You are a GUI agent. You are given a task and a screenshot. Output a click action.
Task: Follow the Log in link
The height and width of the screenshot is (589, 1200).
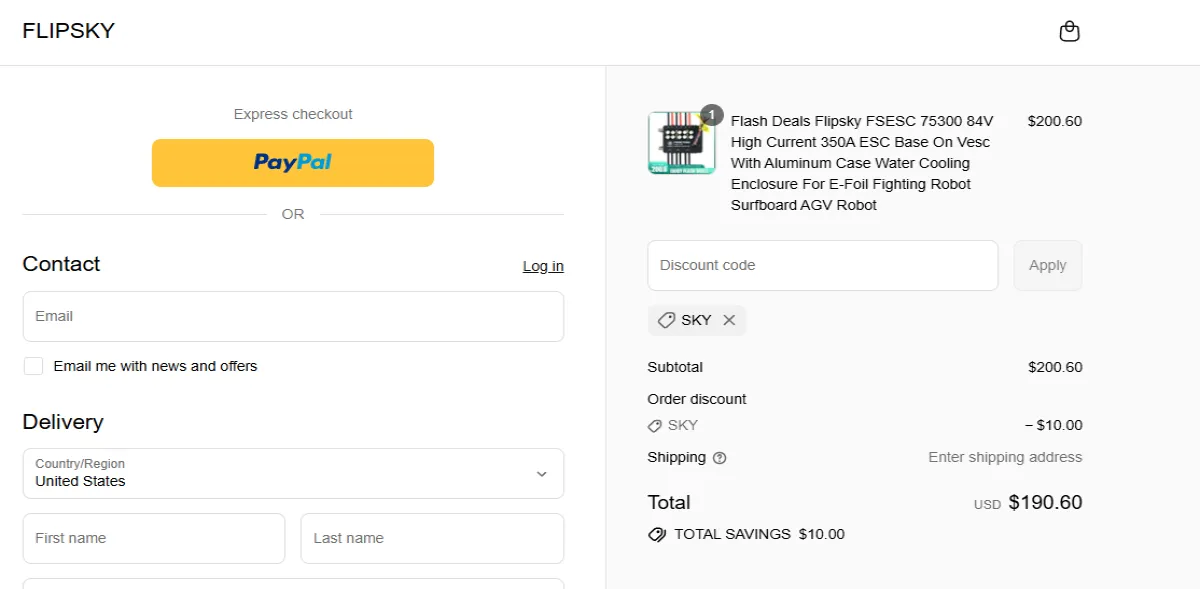click(543, 266)
